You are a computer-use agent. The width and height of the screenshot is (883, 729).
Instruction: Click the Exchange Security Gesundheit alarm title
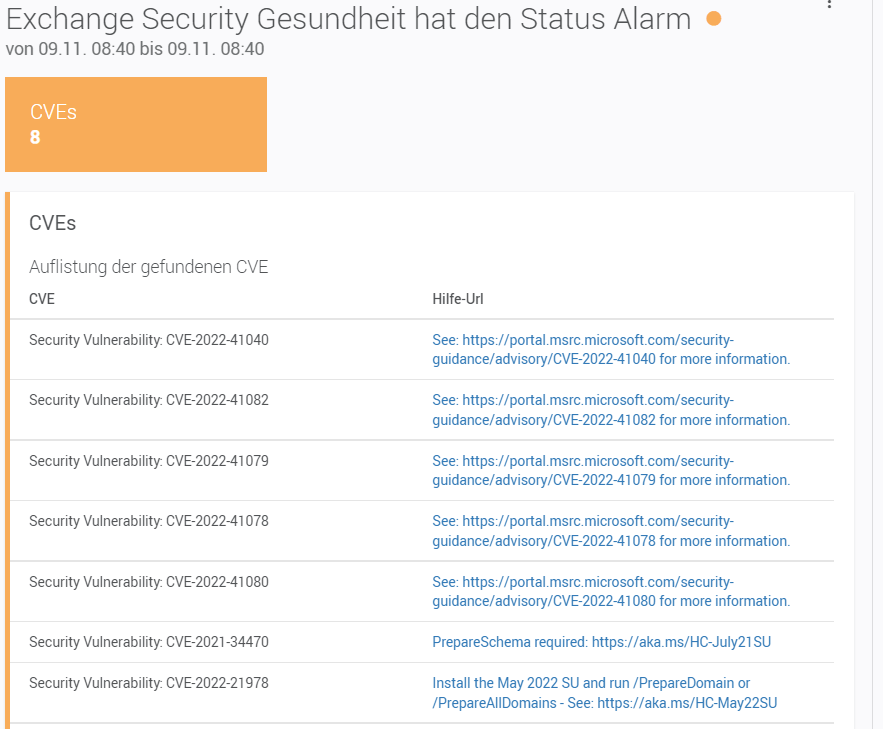pos(349,18)
